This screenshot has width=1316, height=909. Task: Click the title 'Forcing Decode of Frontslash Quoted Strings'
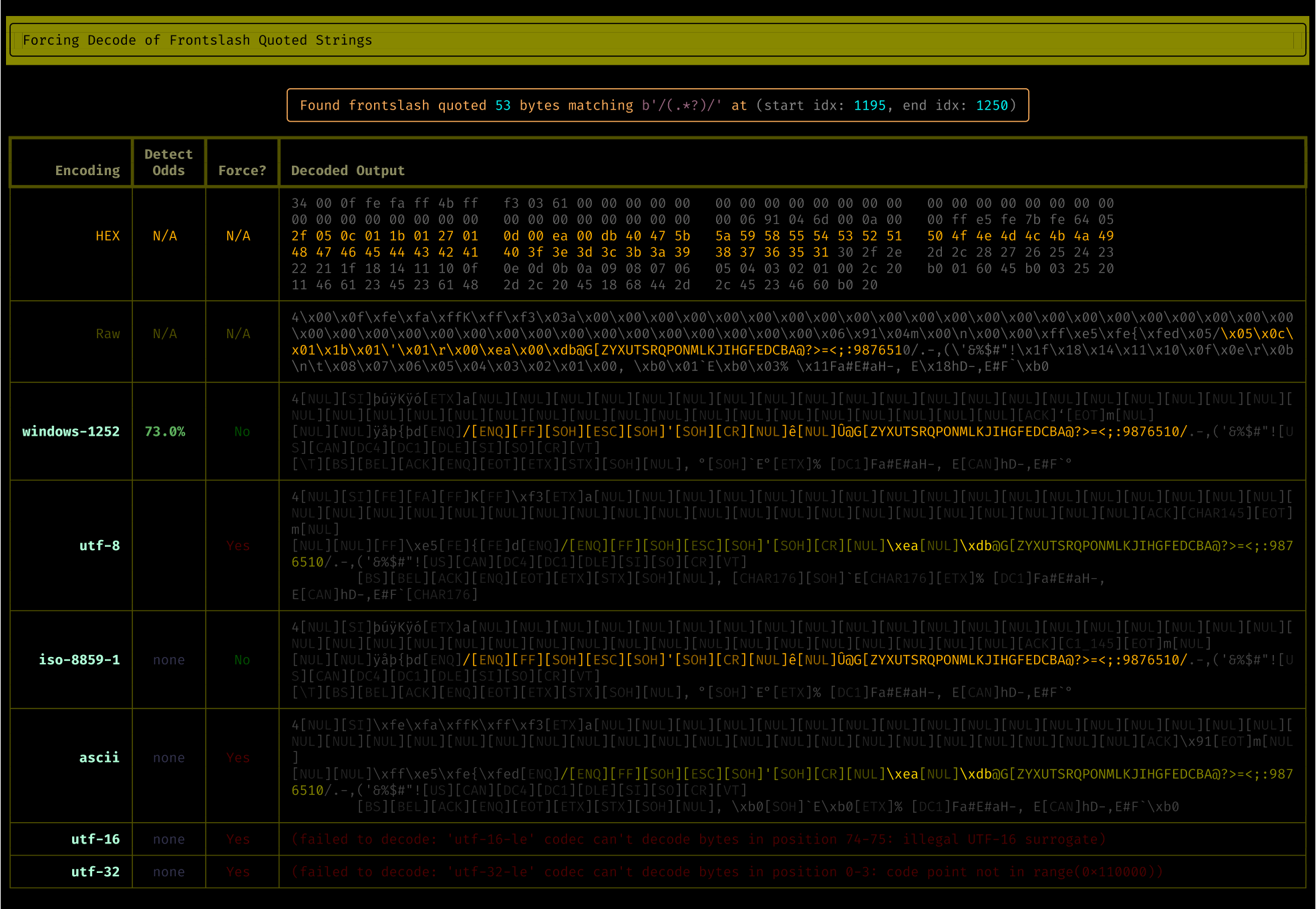coord(197,40)
